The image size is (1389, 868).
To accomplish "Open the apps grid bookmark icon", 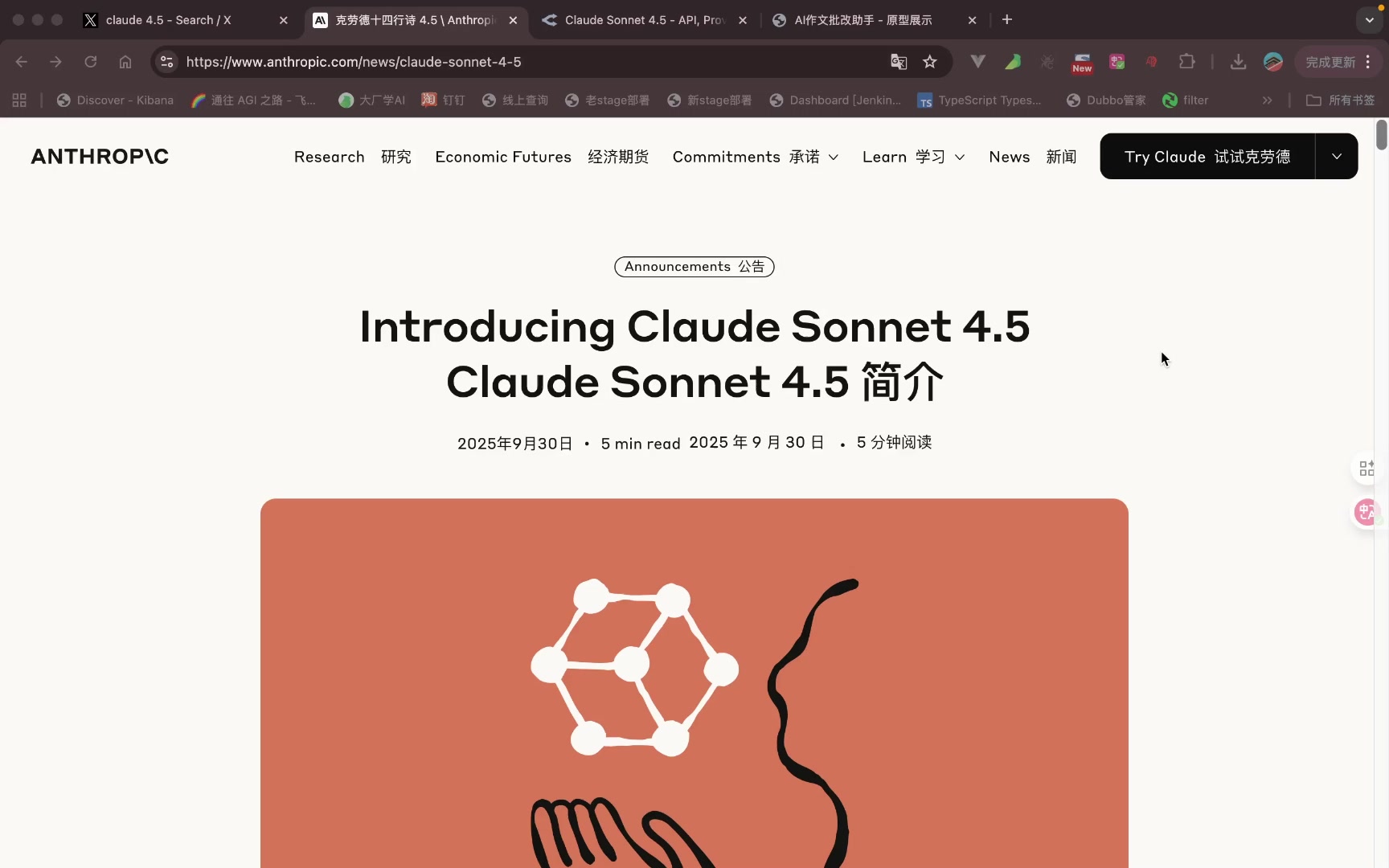I will click(x=19, y=100).
